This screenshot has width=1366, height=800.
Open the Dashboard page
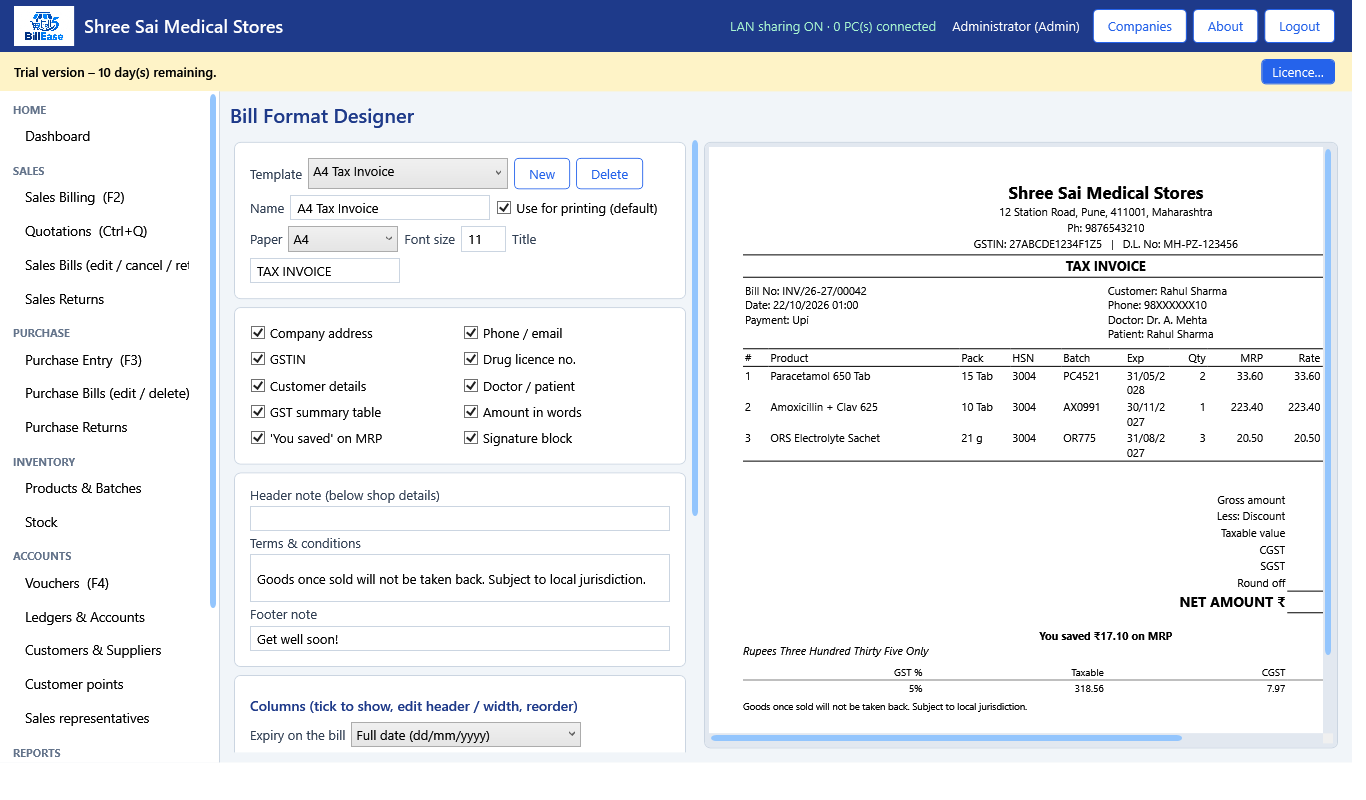click(x=58, y=136)
